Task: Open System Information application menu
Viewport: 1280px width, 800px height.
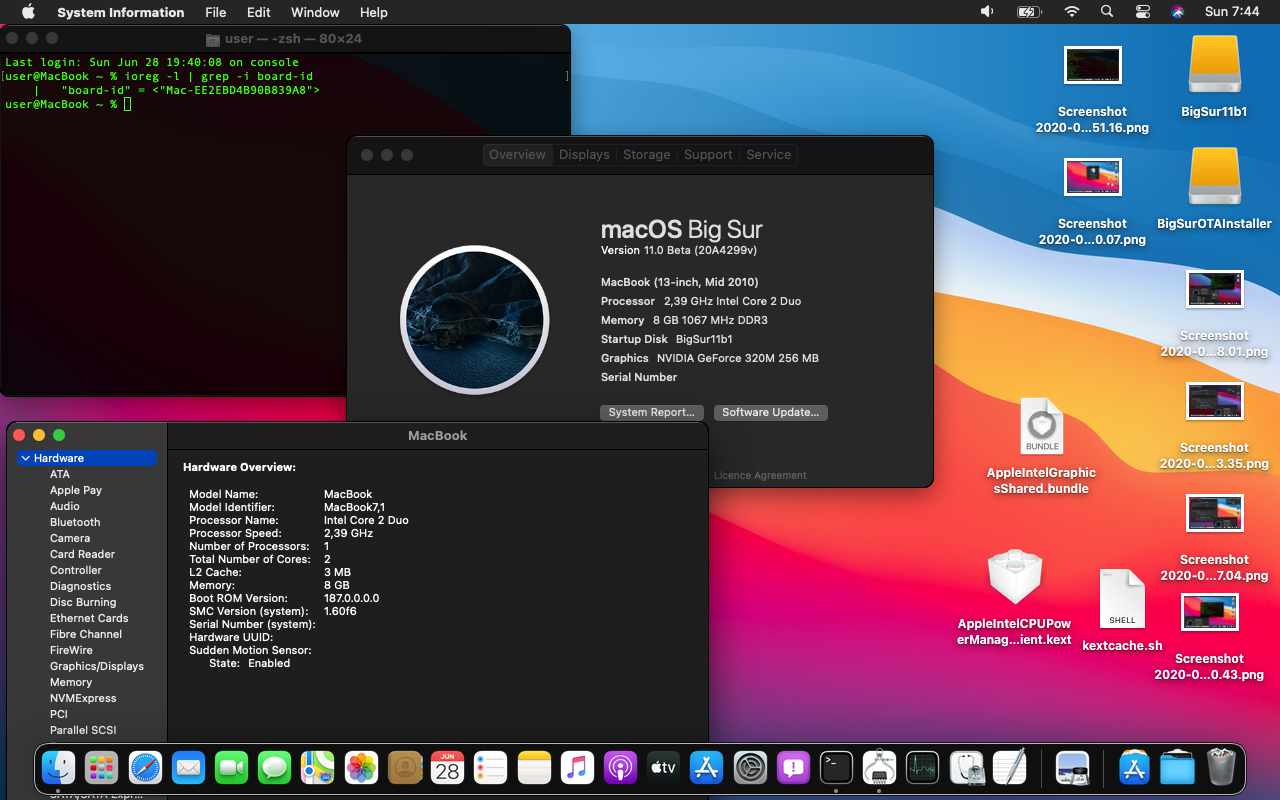Action: click(121, 12)
